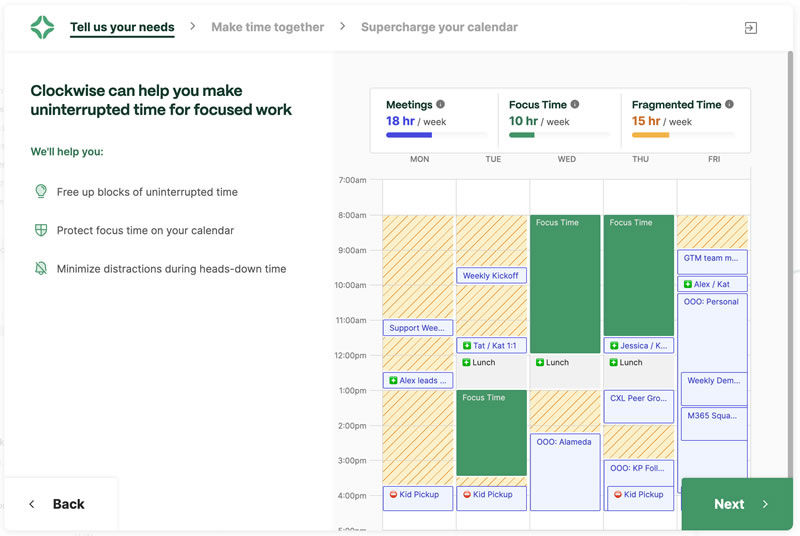Click the exit onboarding icon
This screenshot has width=800, height=536.
click(x=751, y=28)
